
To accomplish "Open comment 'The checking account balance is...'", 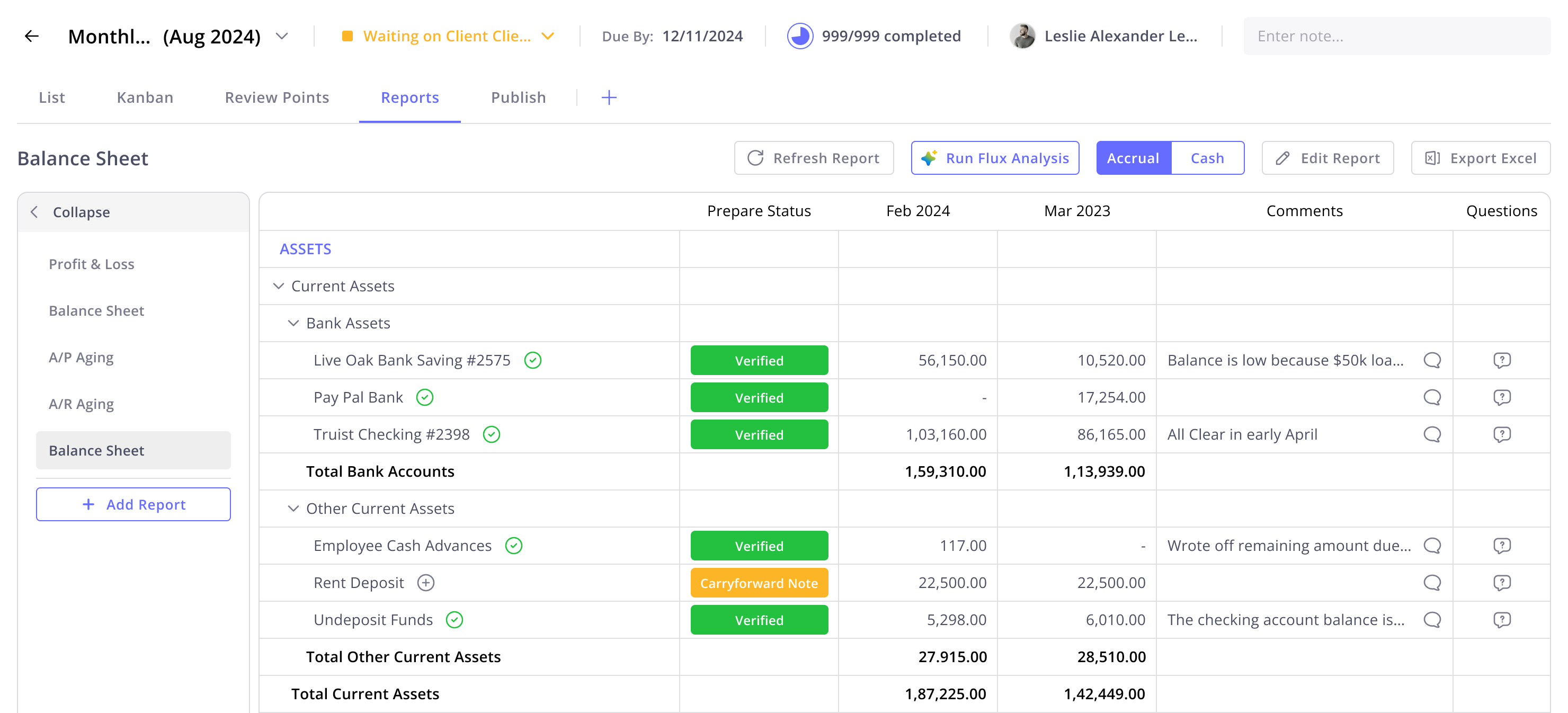I will (1286, 620).
